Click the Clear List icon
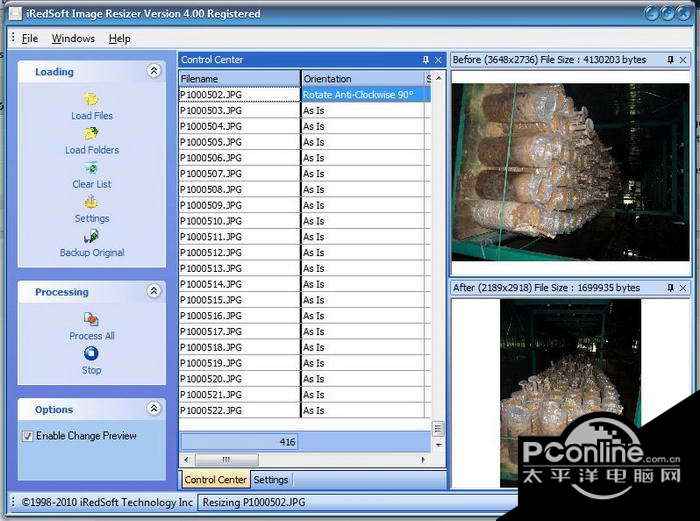This screenshot has width=700, height=521. [91, 168]
